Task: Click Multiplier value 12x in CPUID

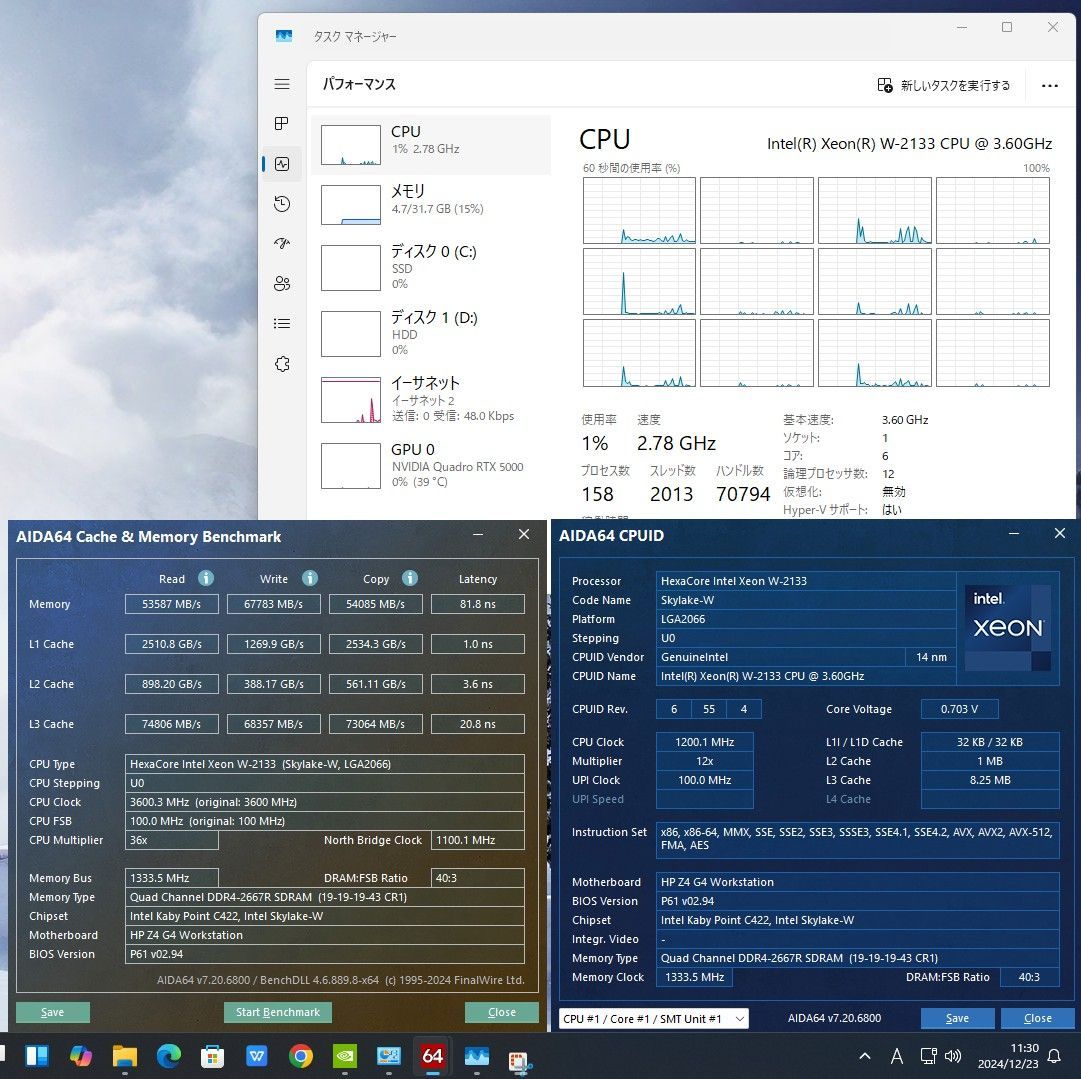Action: click(x=705, y=761)
